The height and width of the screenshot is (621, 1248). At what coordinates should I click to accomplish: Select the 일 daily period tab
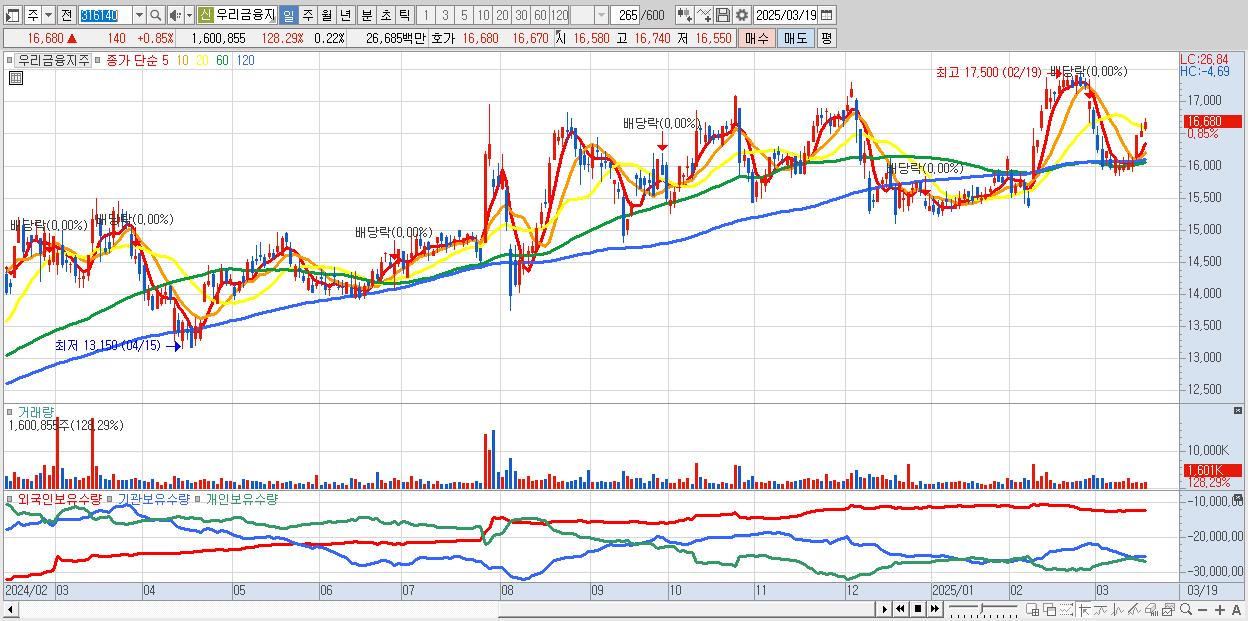288,15
